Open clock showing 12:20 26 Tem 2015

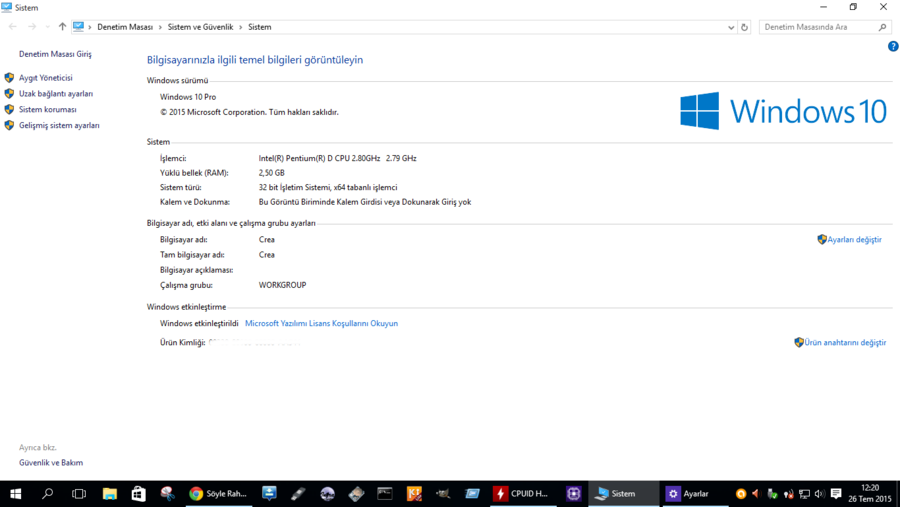(x=870, y=494)
